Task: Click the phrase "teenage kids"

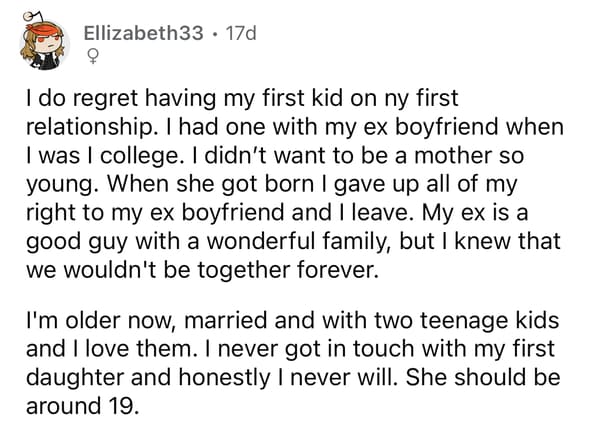Action: (490, 320)
